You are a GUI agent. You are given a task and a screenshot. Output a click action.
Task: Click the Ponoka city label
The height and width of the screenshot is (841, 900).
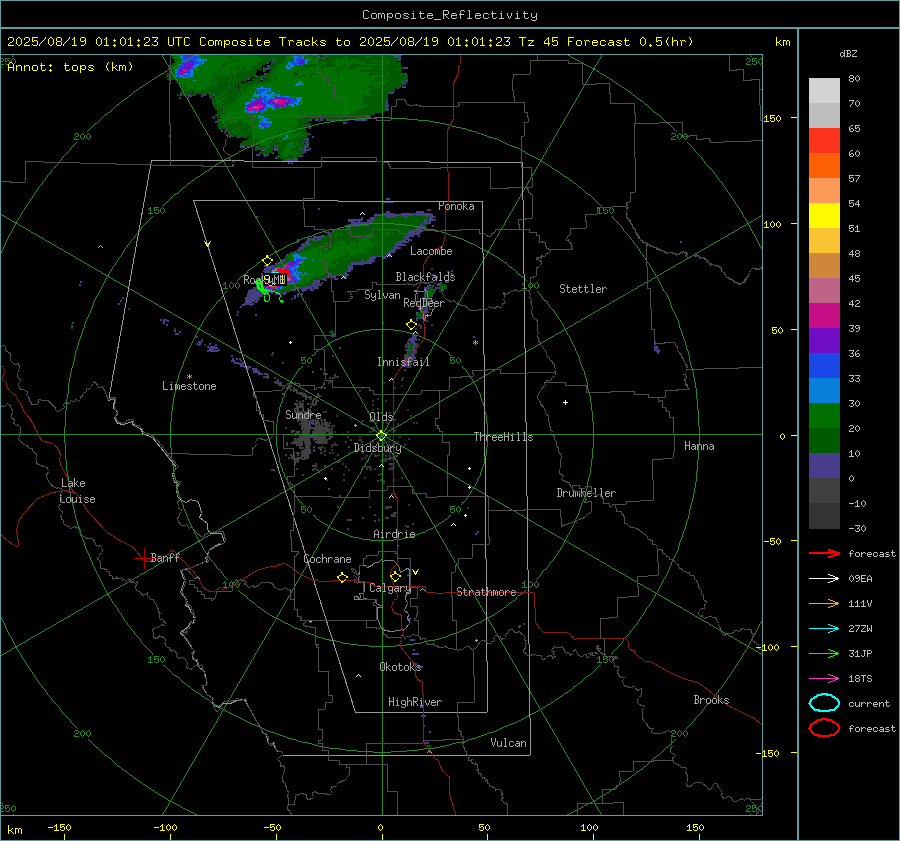coord(456,206)
